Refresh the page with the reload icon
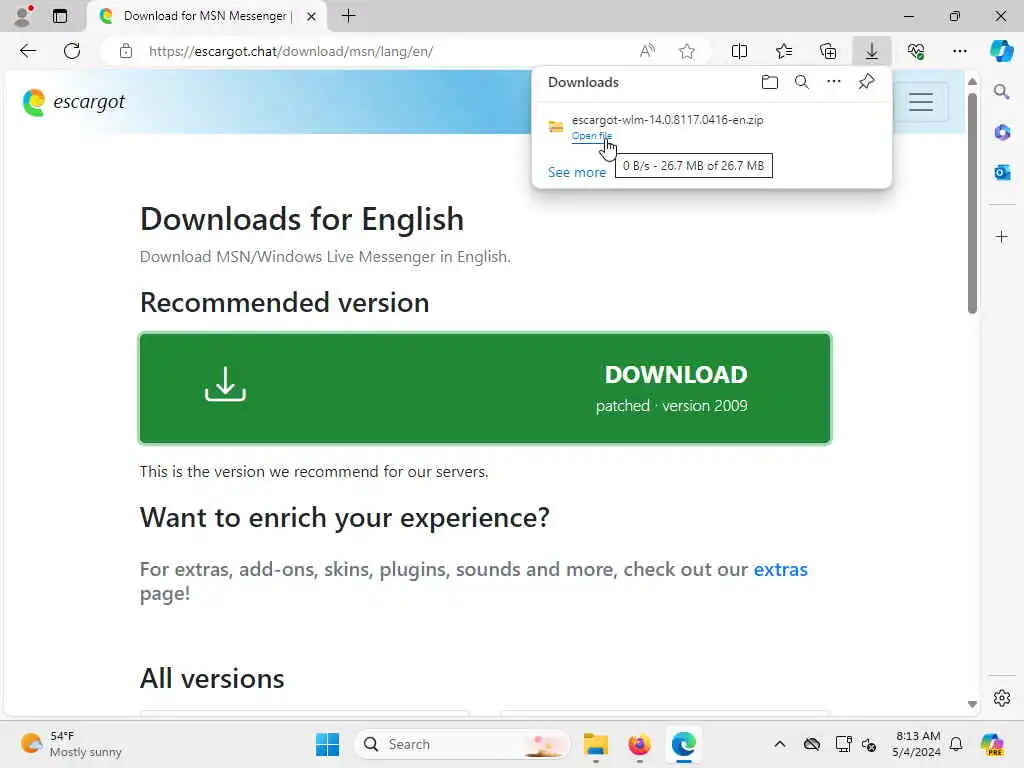Viewport: 1024px width, 768px height. [x=72, y=51]
